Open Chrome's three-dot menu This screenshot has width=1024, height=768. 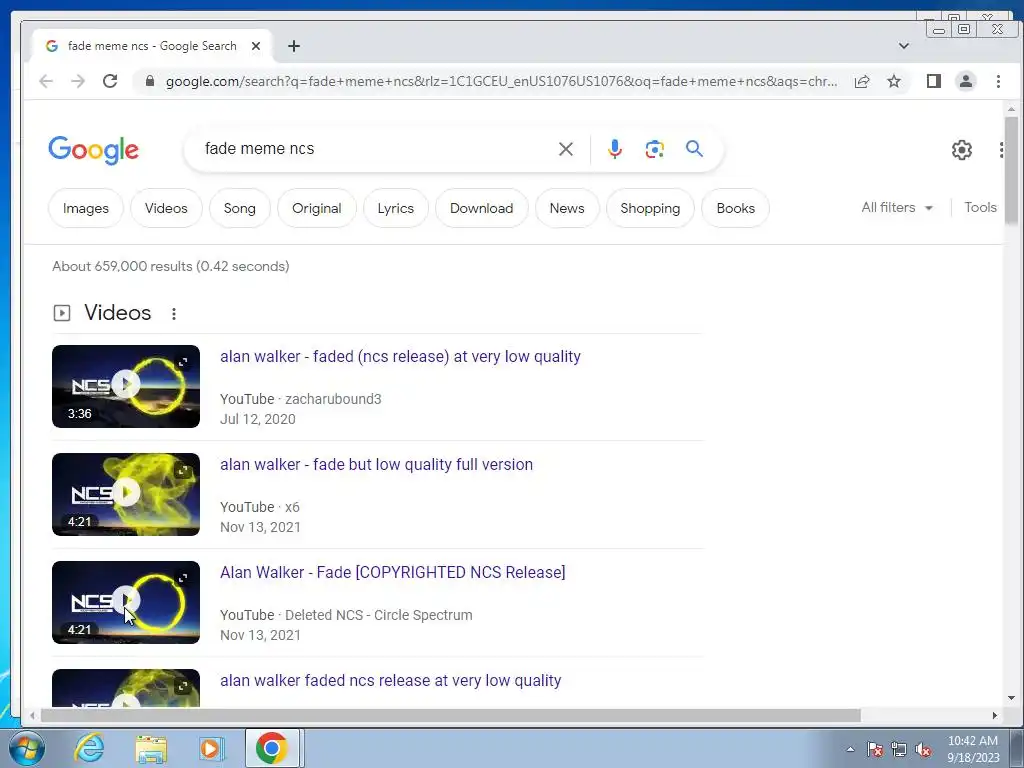coord(998,81)
